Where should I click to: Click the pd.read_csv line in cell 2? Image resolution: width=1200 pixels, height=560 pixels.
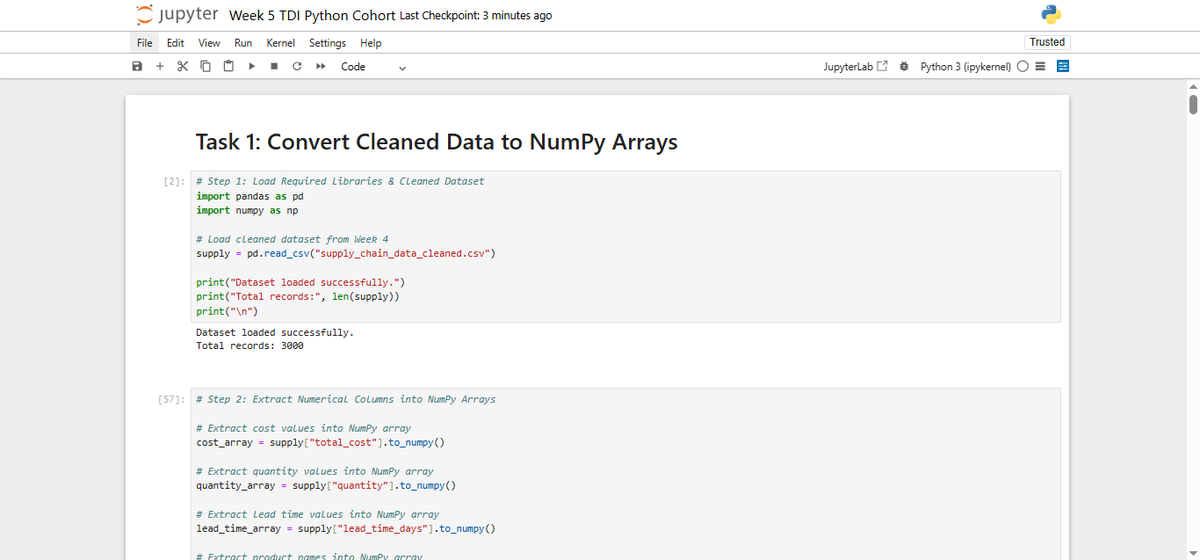346,253
